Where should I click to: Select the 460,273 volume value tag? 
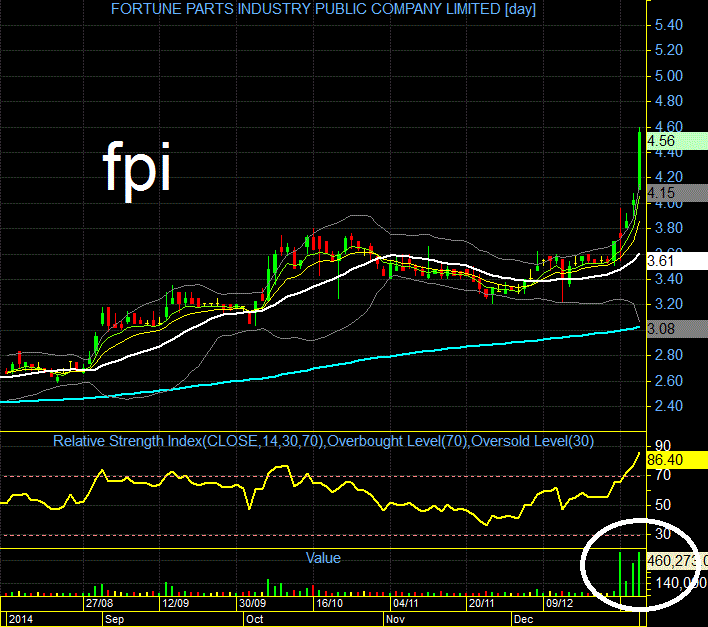[x=677, y=561]
